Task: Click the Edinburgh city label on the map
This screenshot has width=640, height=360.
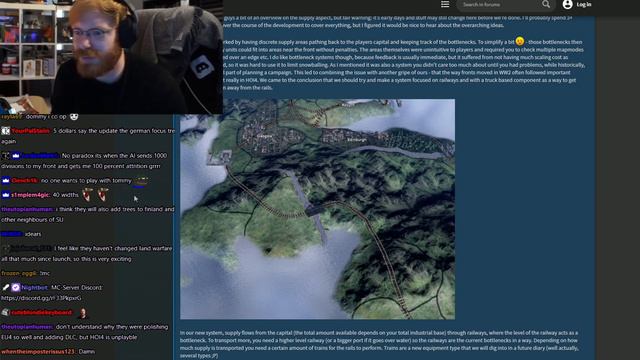Action: click(x=356, y=140)
